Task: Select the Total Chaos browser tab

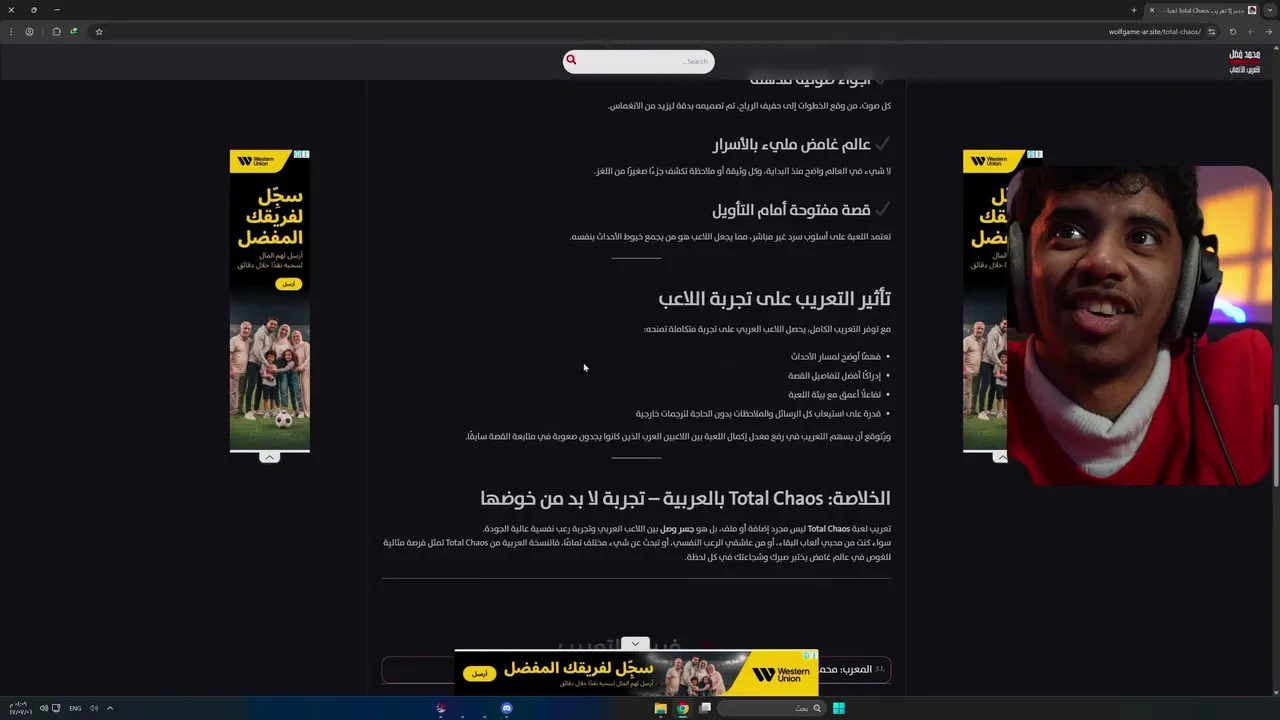Action: [1201, 10]
